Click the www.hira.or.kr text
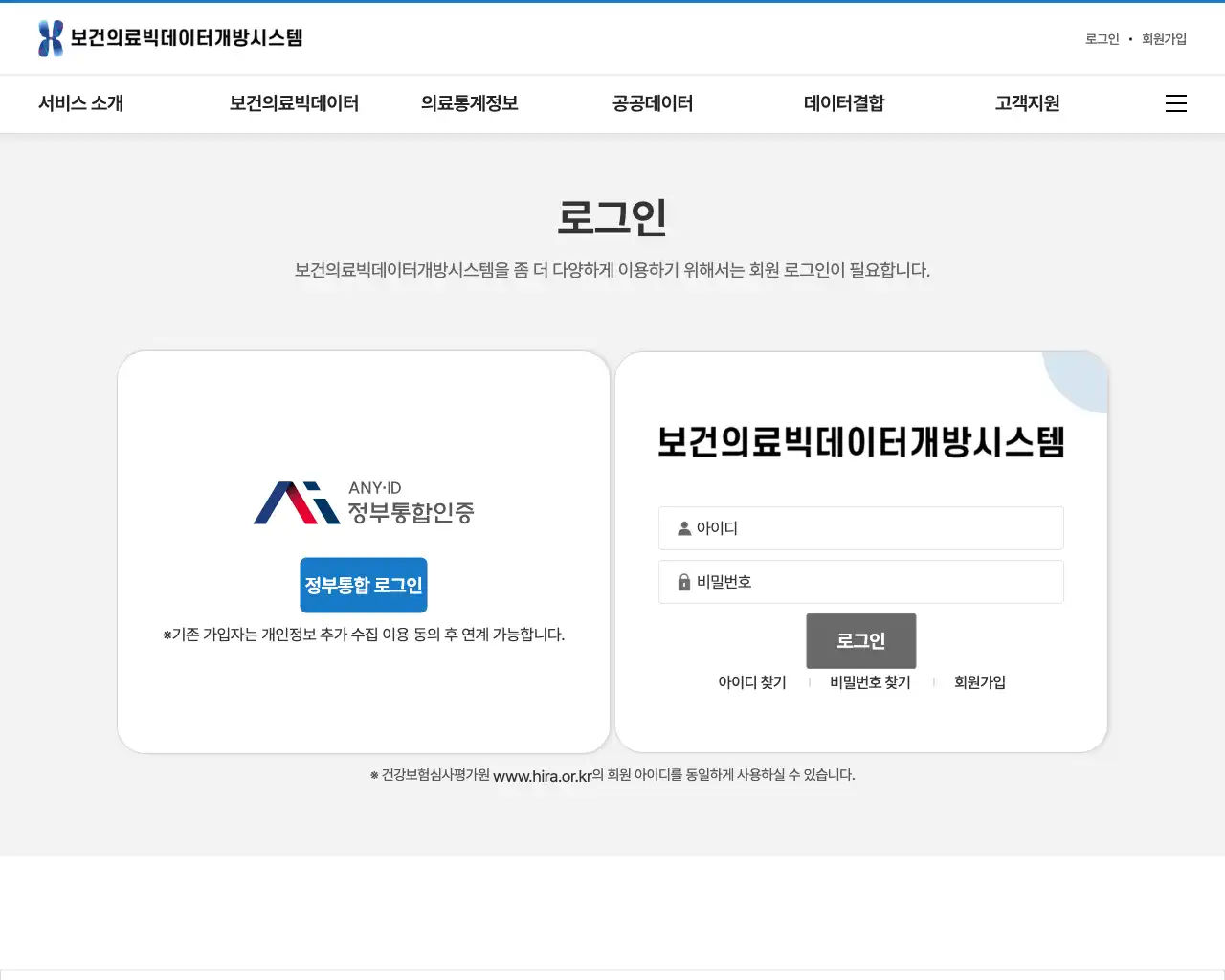This screenshot has width=1225, height=980. pyautogui.click(x=543, y=776)
